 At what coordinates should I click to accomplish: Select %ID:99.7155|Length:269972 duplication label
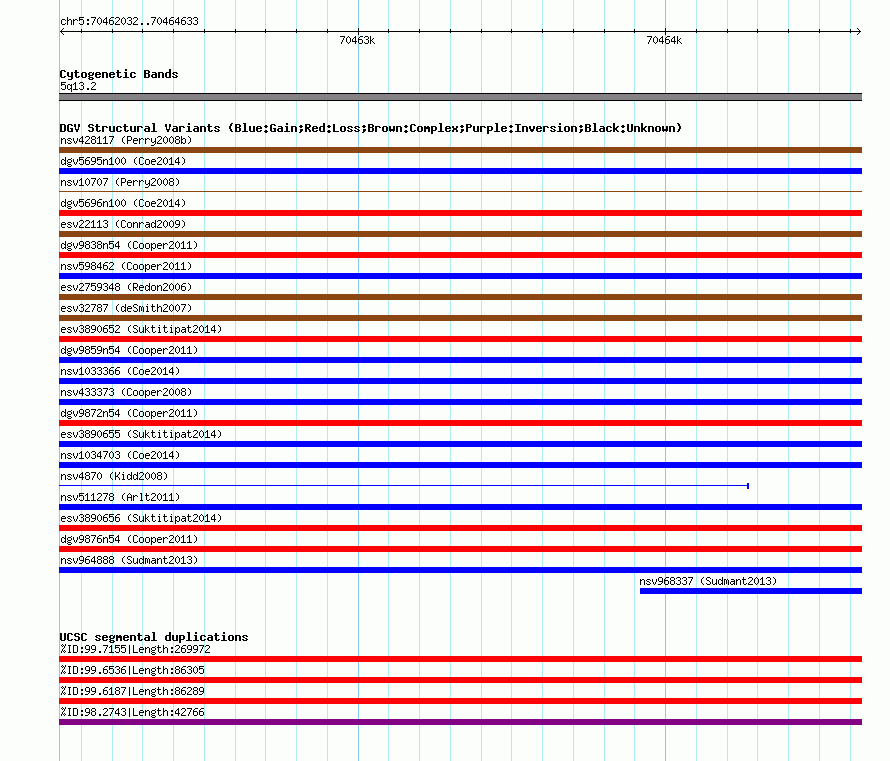click(x=135, y=649)
